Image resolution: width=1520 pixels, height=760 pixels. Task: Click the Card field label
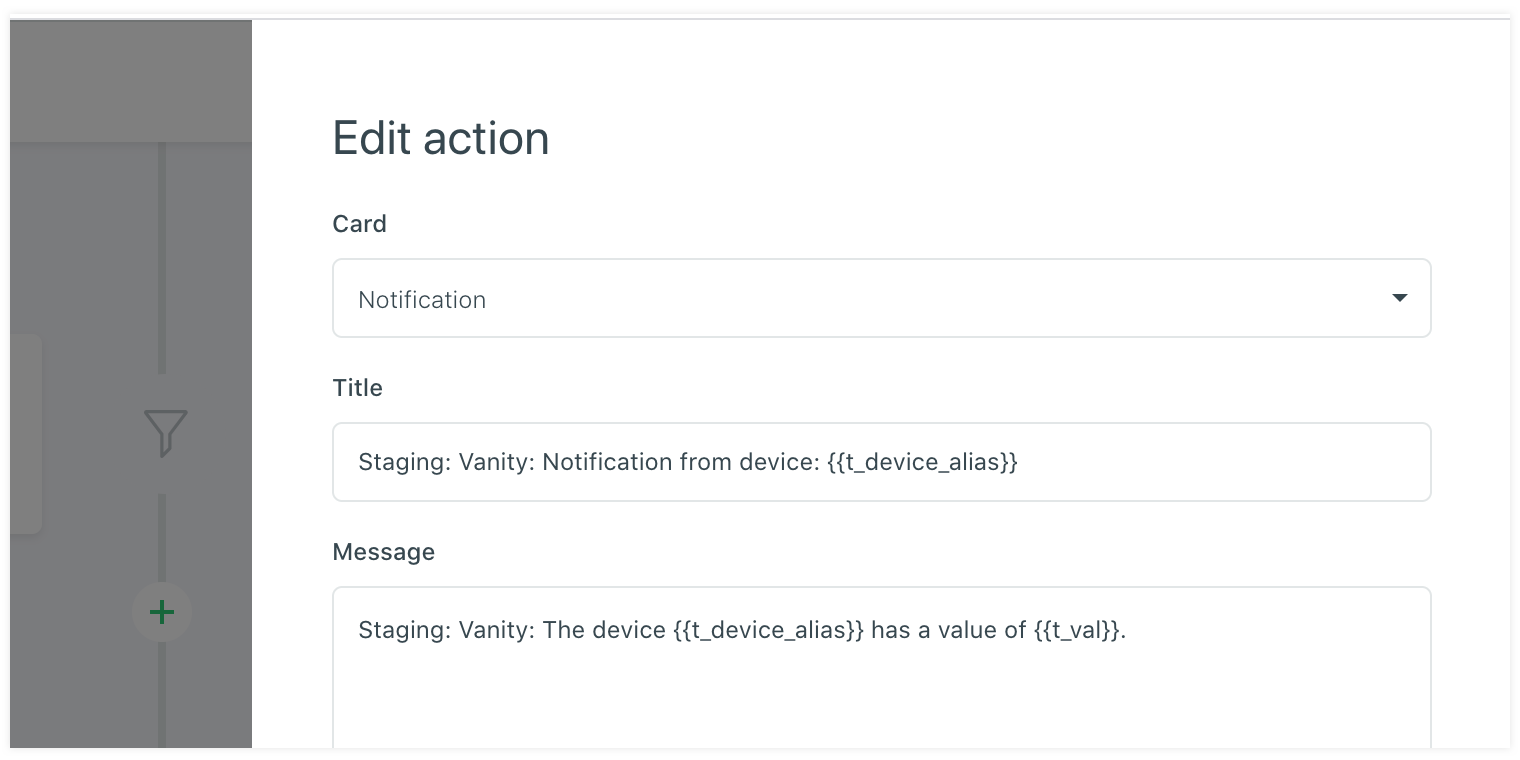359,224
